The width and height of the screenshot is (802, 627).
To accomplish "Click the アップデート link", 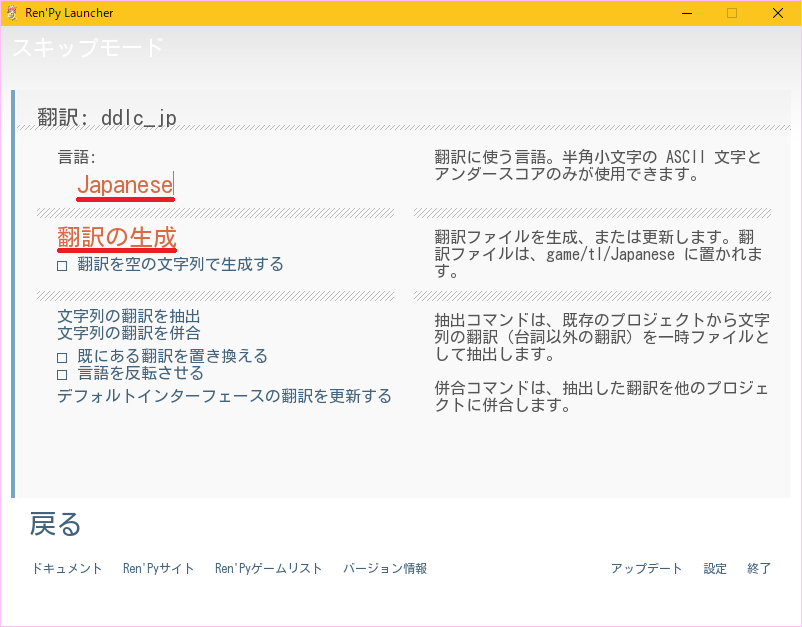I will click(647, 568).
